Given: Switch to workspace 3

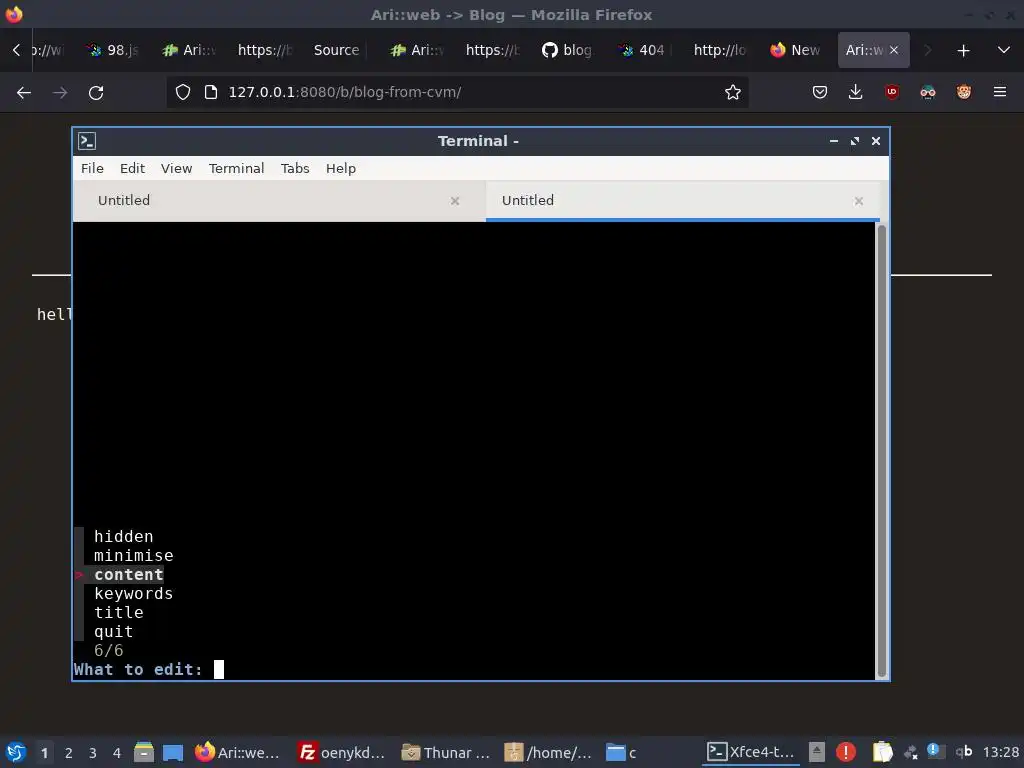Looking at the screenshot, I should coord(93,753).
